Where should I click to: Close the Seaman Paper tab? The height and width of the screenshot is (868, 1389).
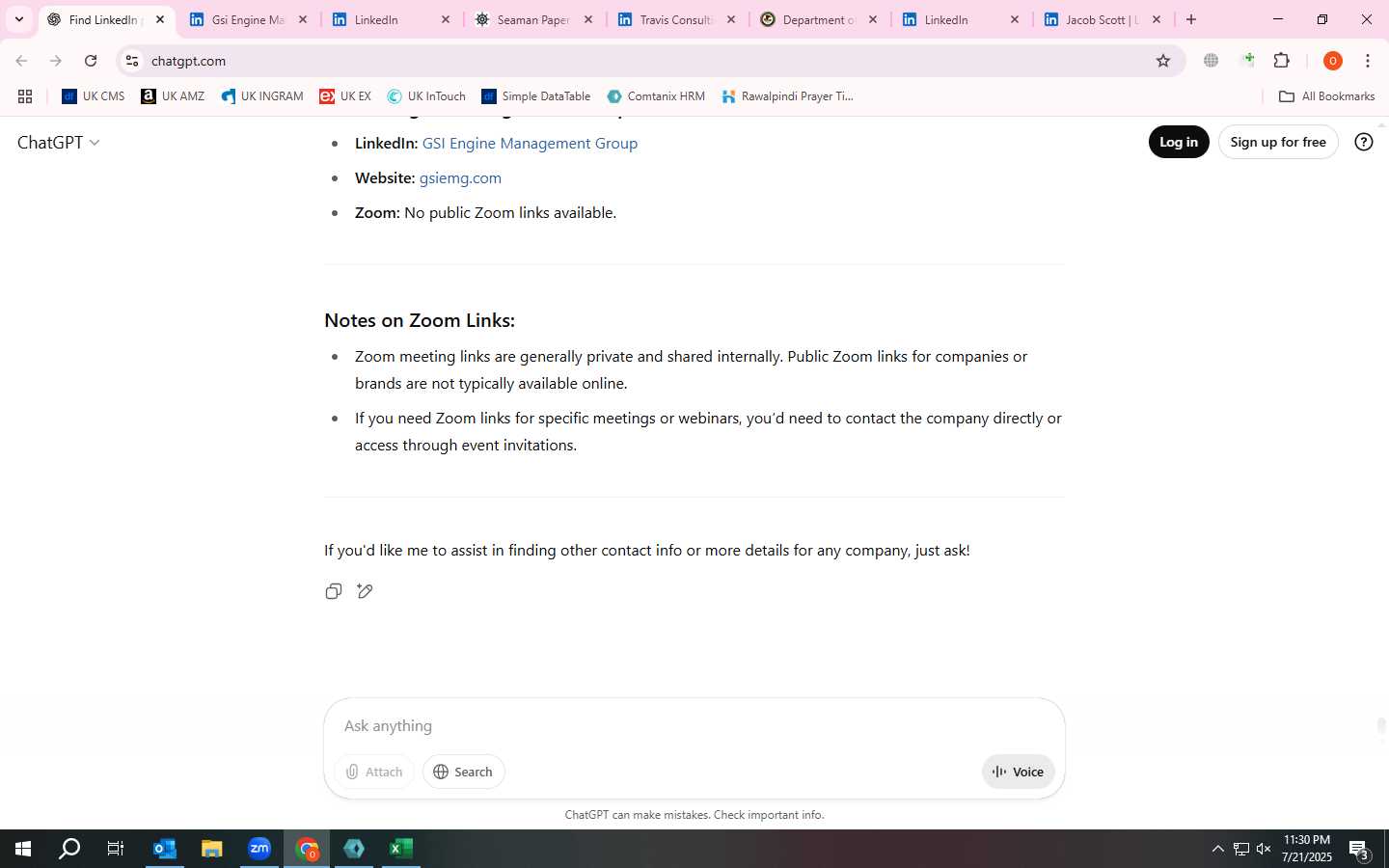[x=588, y=19]
